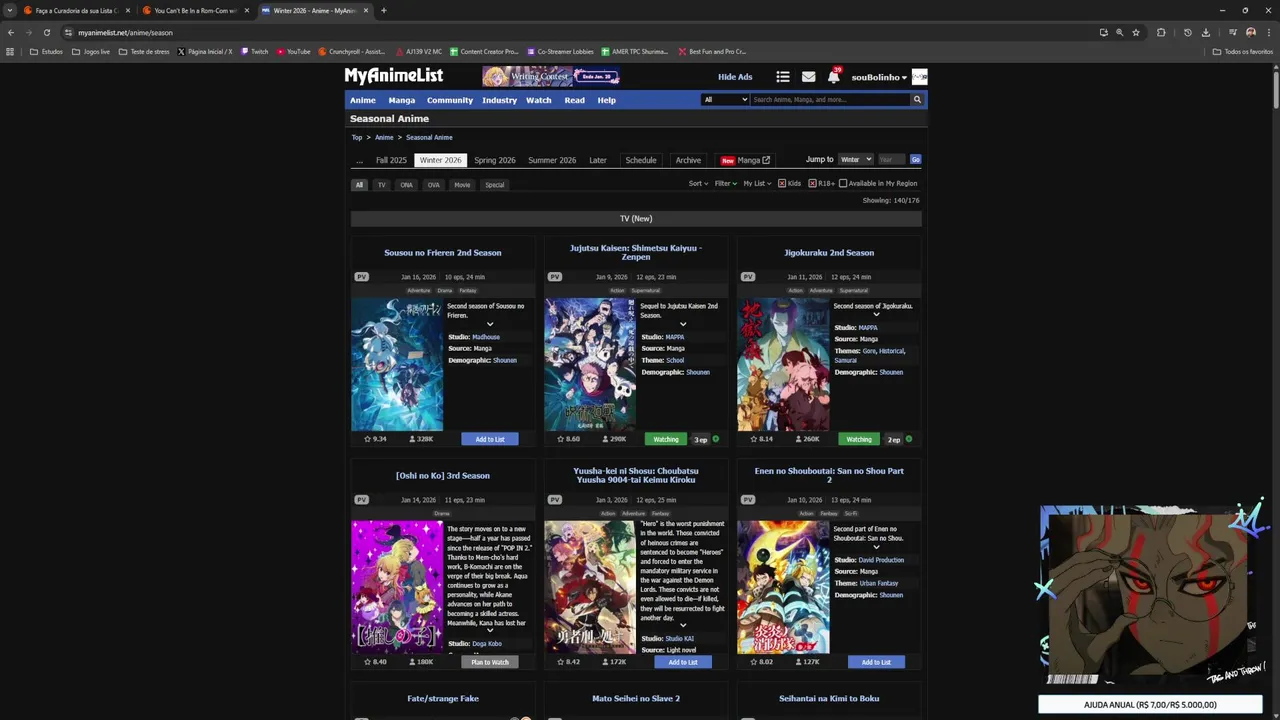Image resolution: width=1280 pixels, height=720 pixels.
Task: Open the Sort dropdown
Action: click(x=698, y=183)
